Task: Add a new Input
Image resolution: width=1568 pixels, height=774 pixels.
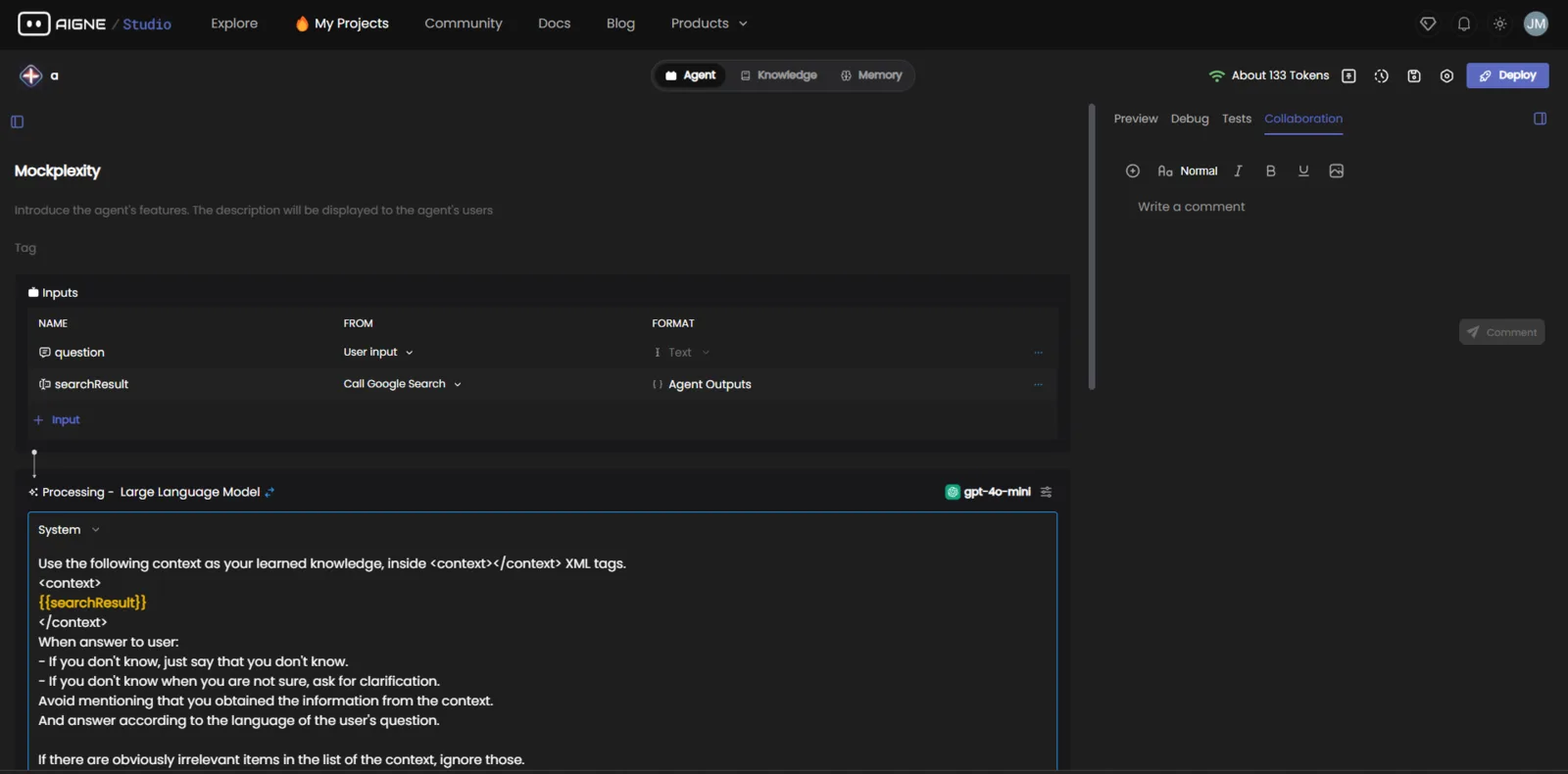Action: tap(56, 419)
